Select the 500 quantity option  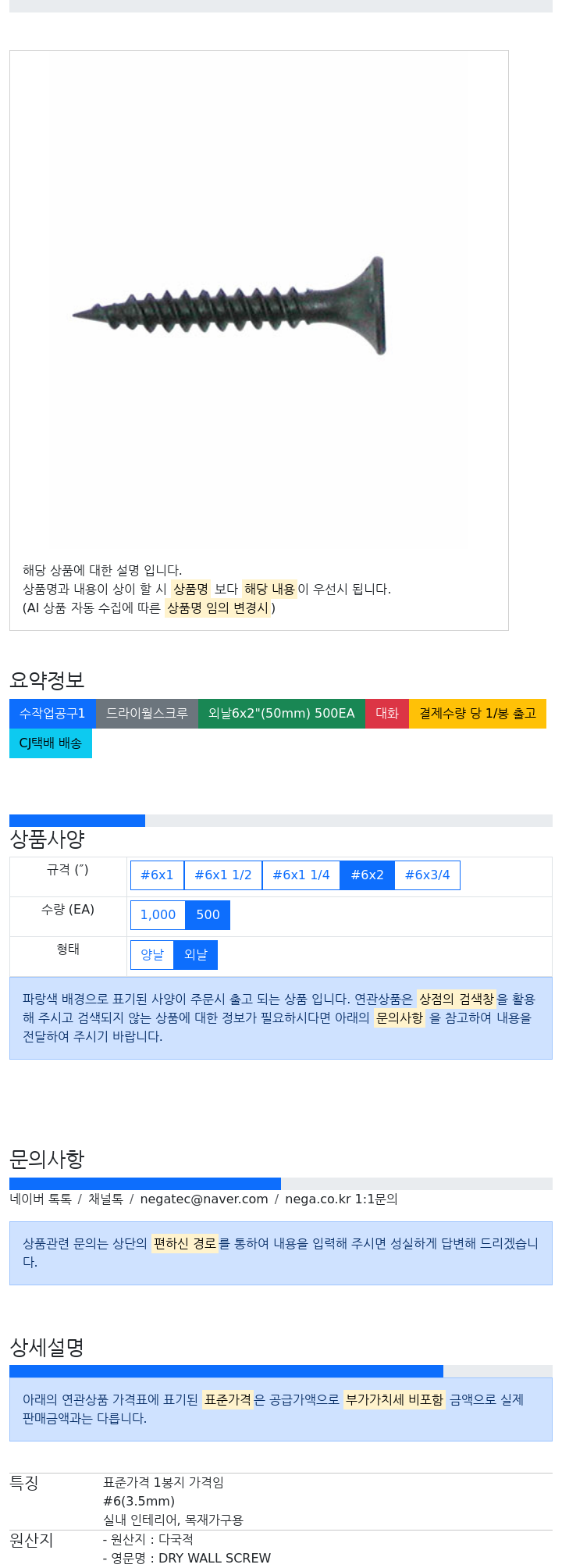click(208, 915)
